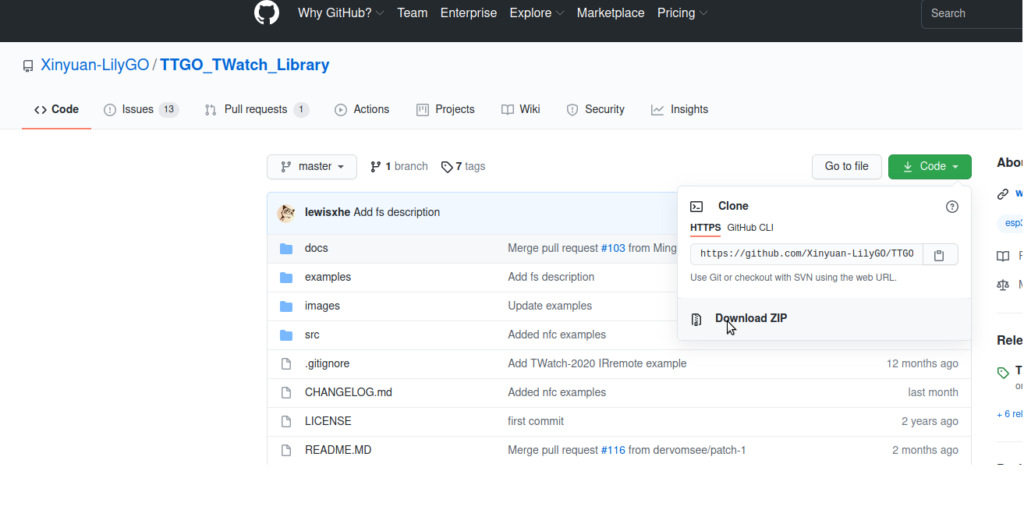Open lewisxhe's avatar thumbnail

tap(286, 212)
